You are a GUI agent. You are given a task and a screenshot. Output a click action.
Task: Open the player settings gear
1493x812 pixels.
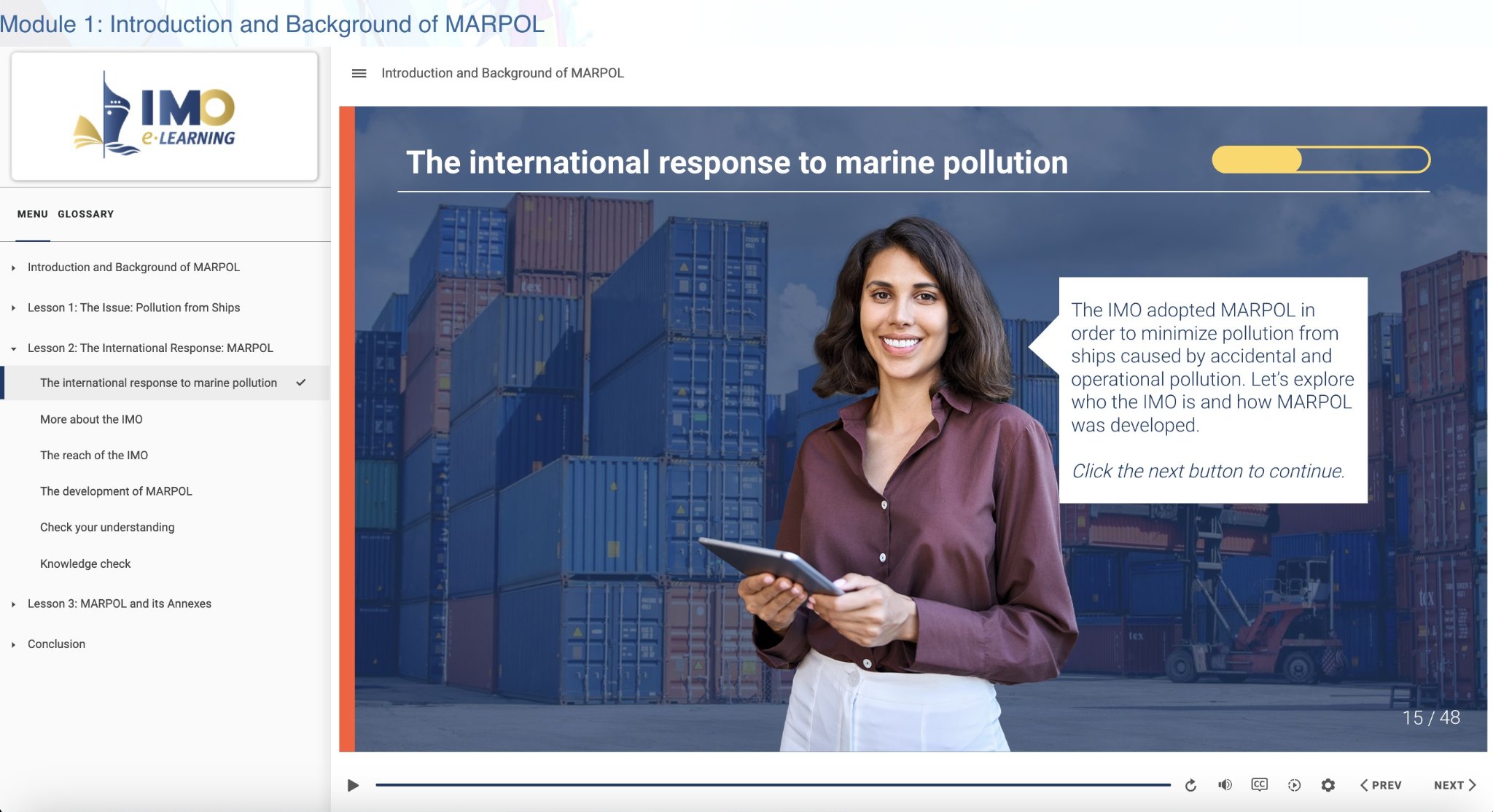pyautogui.click(x=1328, y=785)
